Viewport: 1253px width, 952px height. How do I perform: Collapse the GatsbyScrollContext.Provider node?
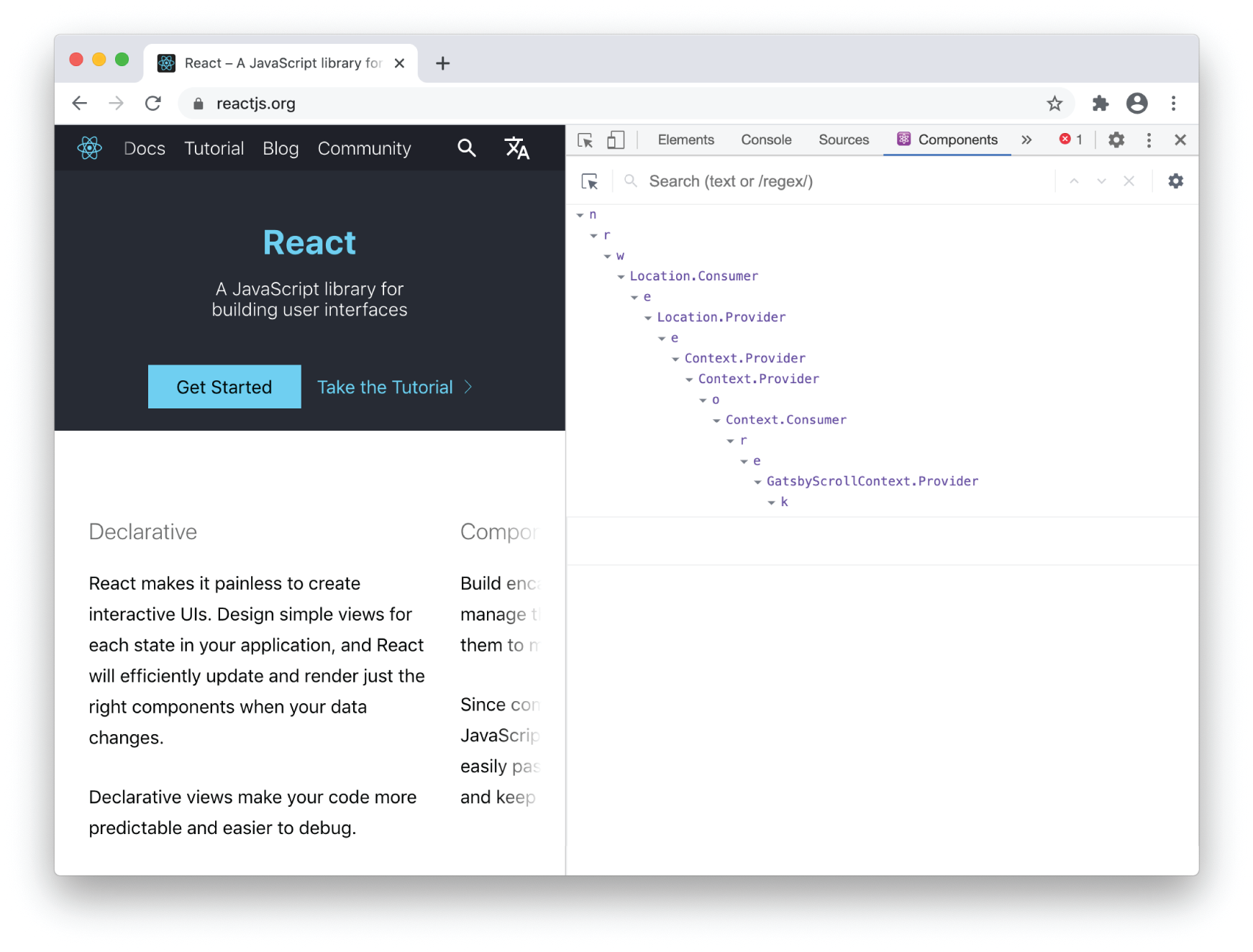757,482
